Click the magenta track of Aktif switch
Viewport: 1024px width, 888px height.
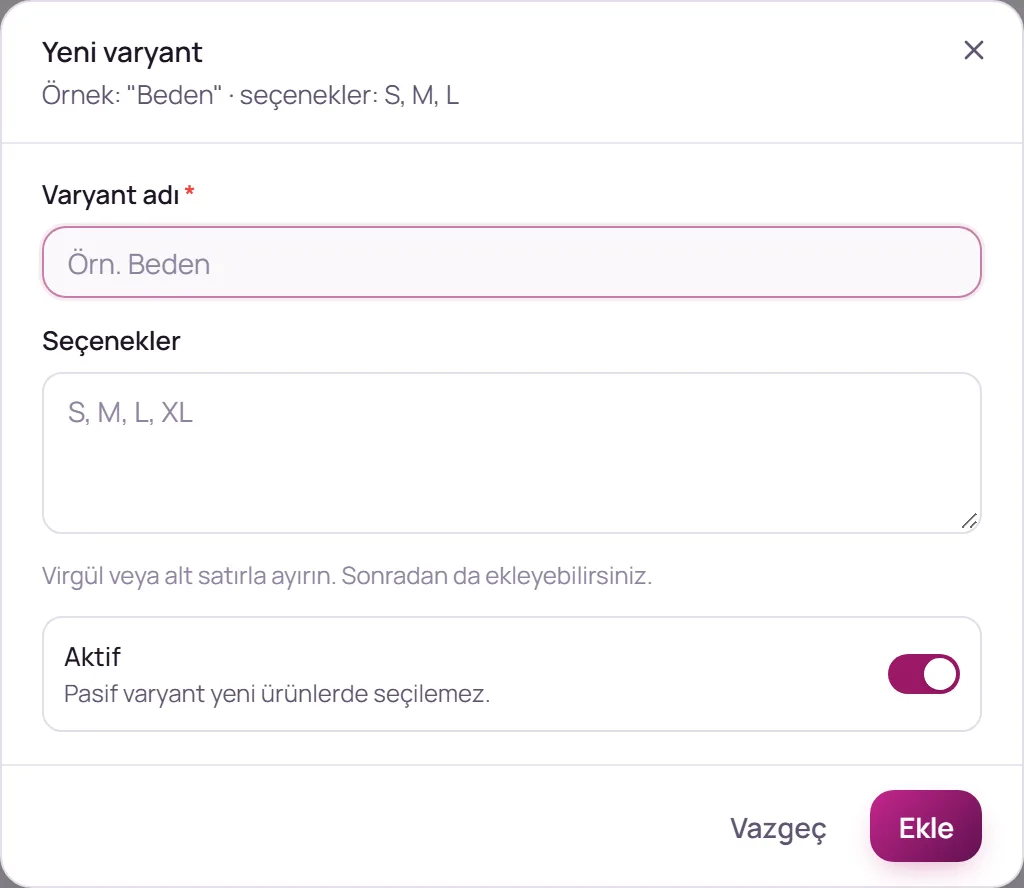point(904,674)
